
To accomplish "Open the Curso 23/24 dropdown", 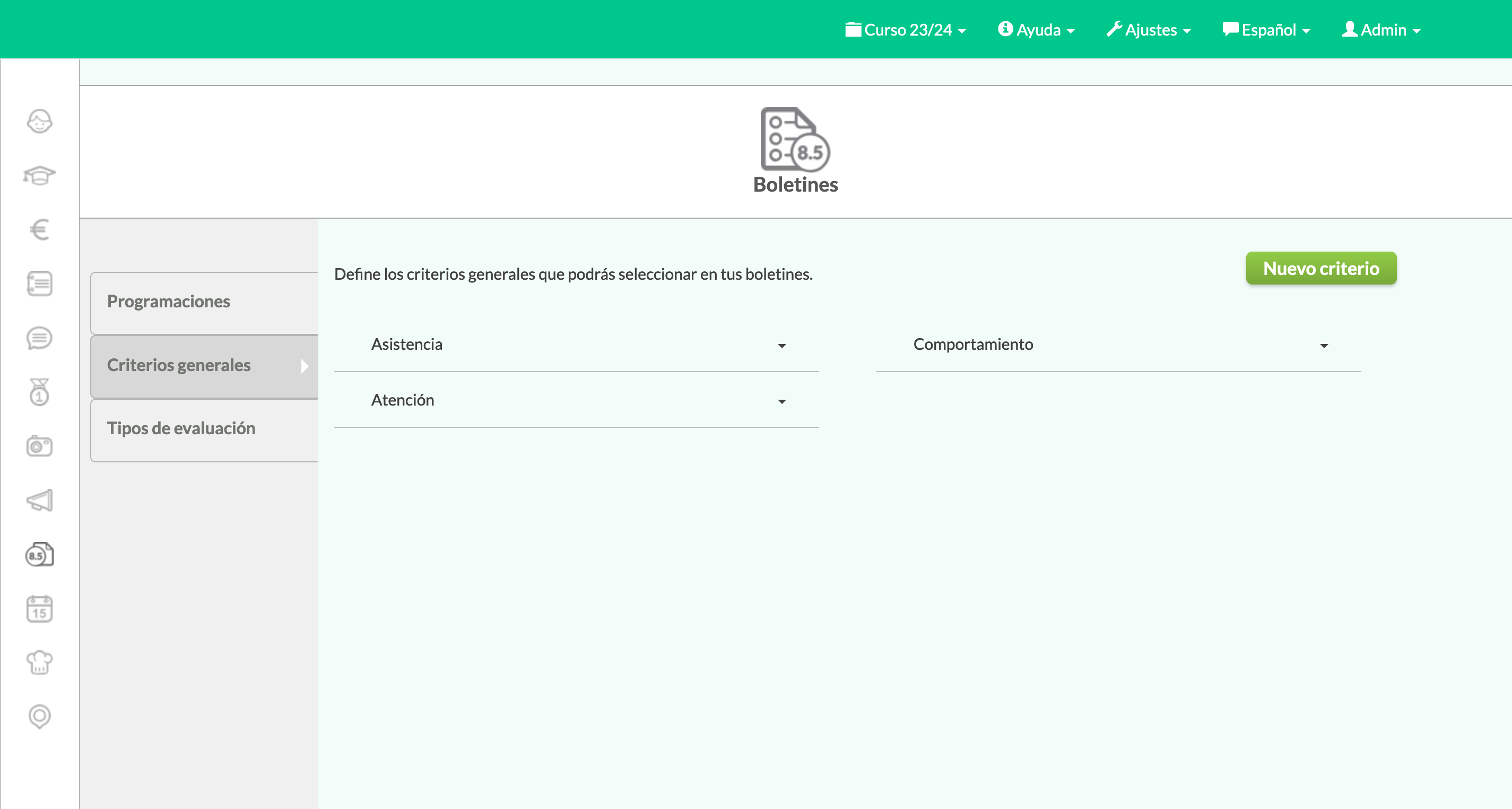I will tap(906, 30).
